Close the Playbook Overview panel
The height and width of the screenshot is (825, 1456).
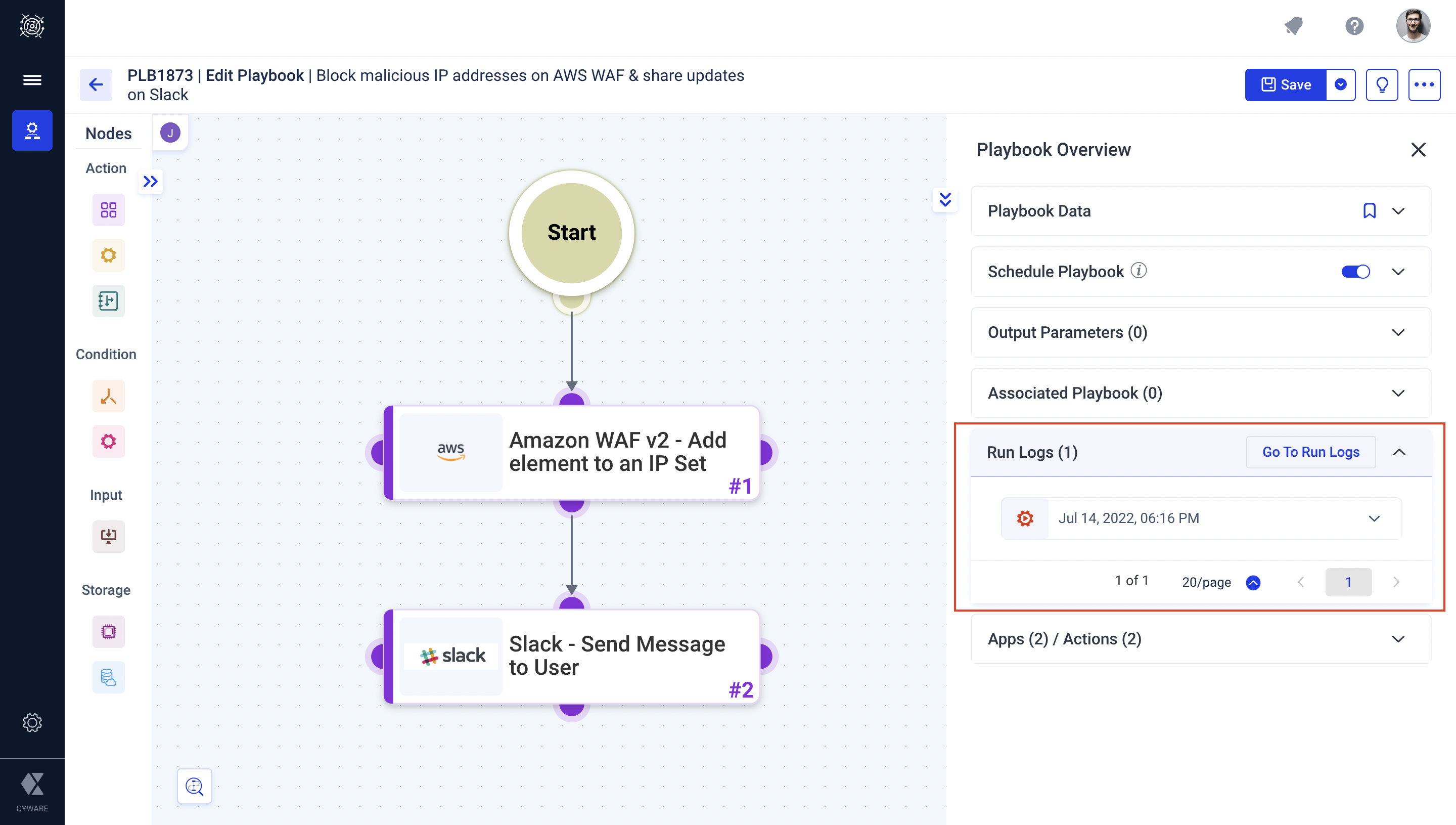coord(1418,150)
